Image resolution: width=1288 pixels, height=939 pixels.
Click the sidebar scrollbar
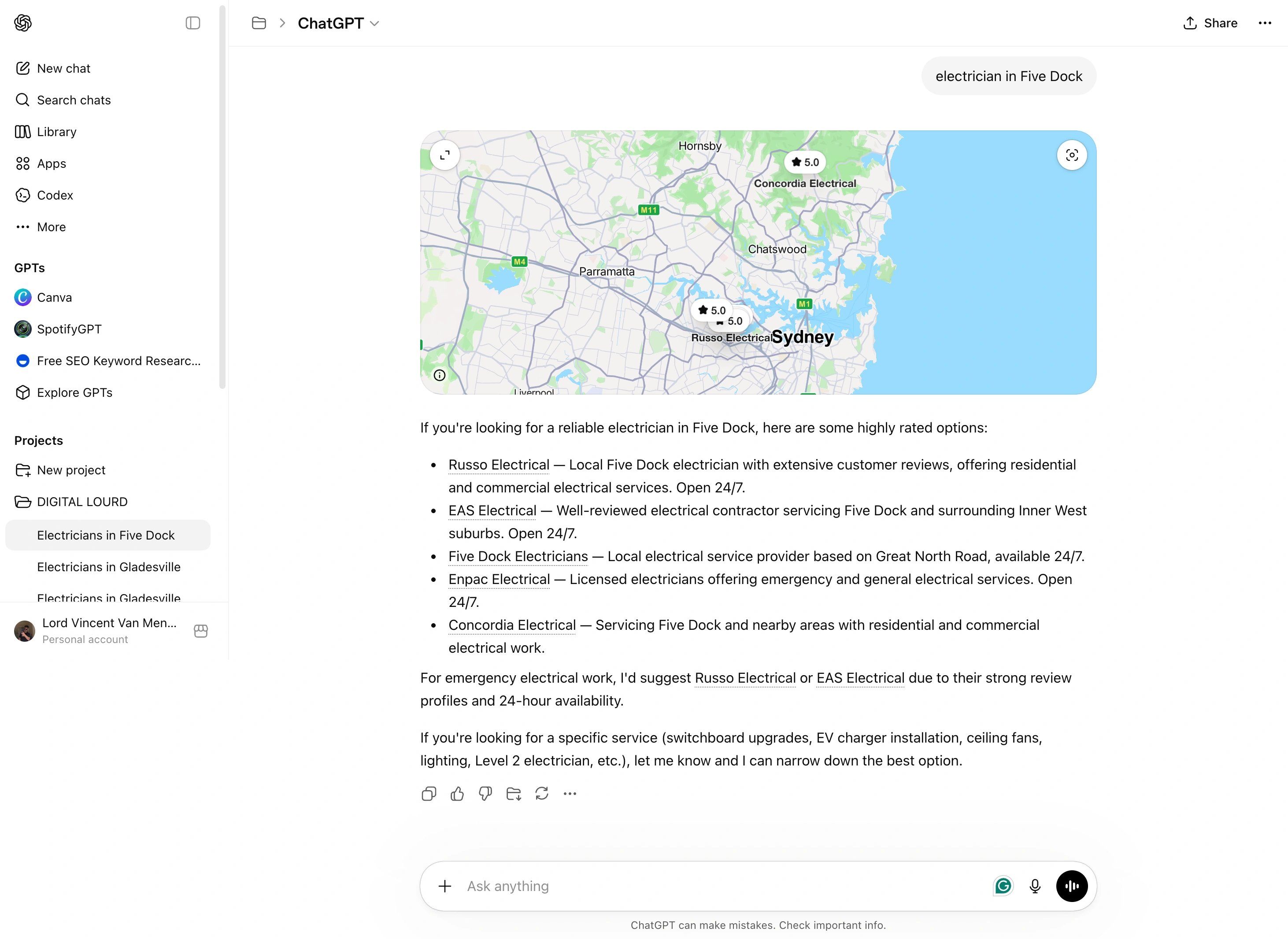coord(222,197)
